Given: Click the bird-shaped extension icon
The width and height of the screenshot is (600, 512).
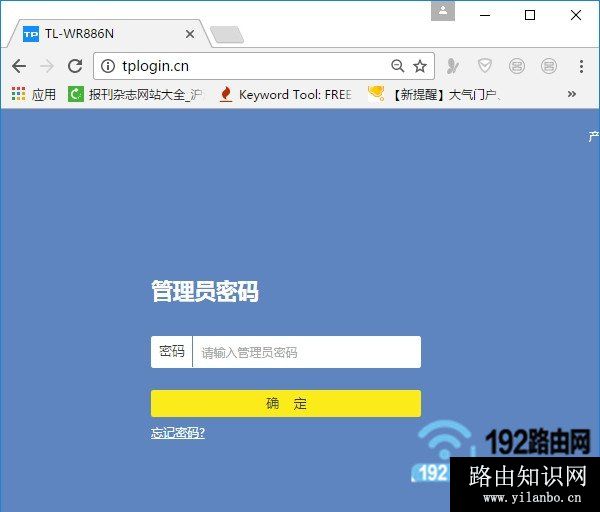Looking at the screenshot, I should coord(453,66).
